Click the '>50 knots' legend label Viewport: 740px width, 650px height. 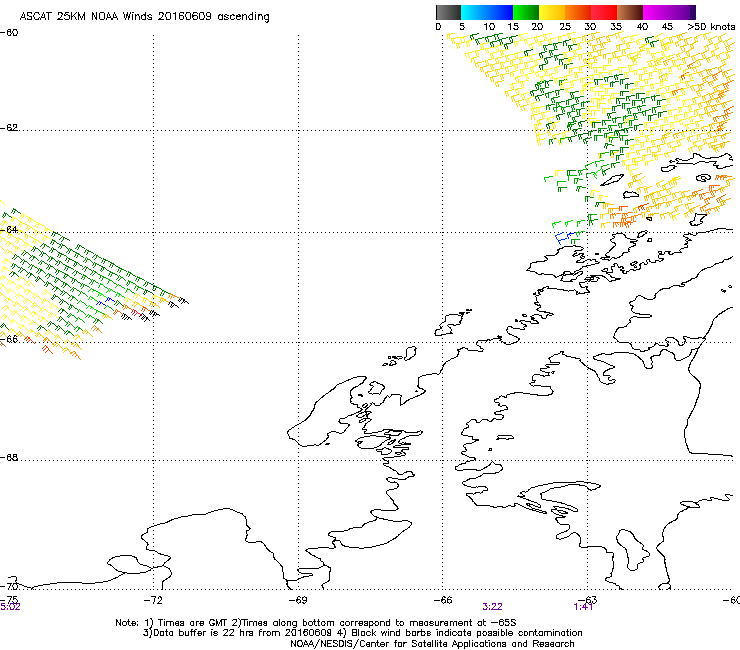click(711, 27)
